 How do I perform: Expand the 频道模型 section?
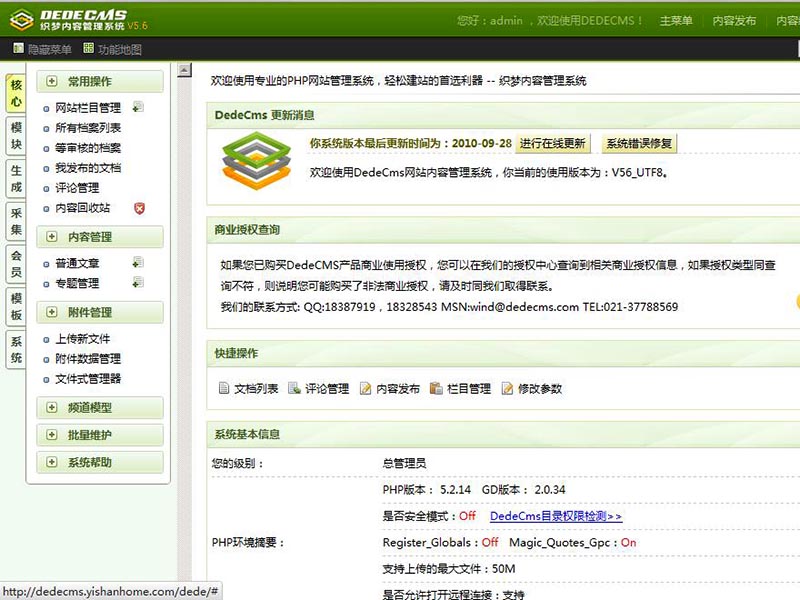click(x=99, y=408)
